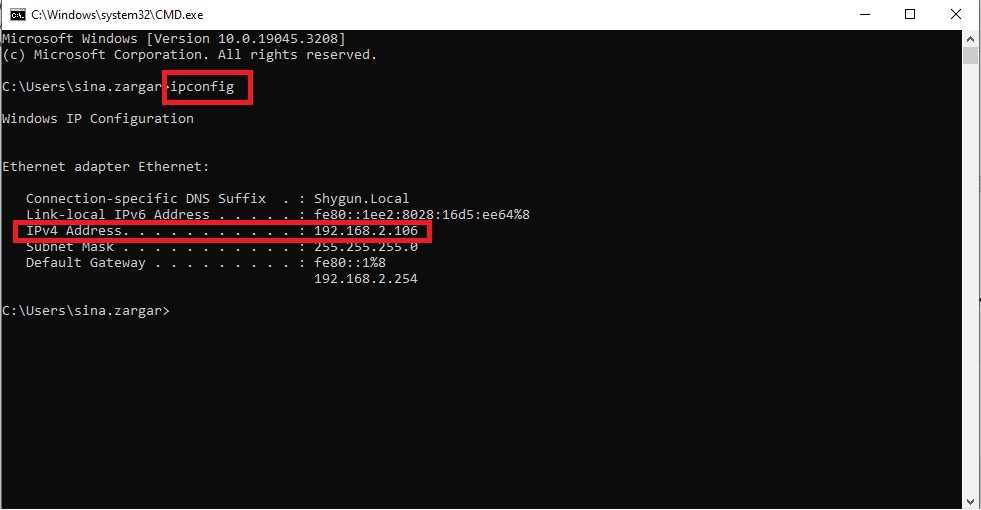This screenshot has height=510, width=981.
Task: Close the CMD.exe window
Action: (955, 14)
